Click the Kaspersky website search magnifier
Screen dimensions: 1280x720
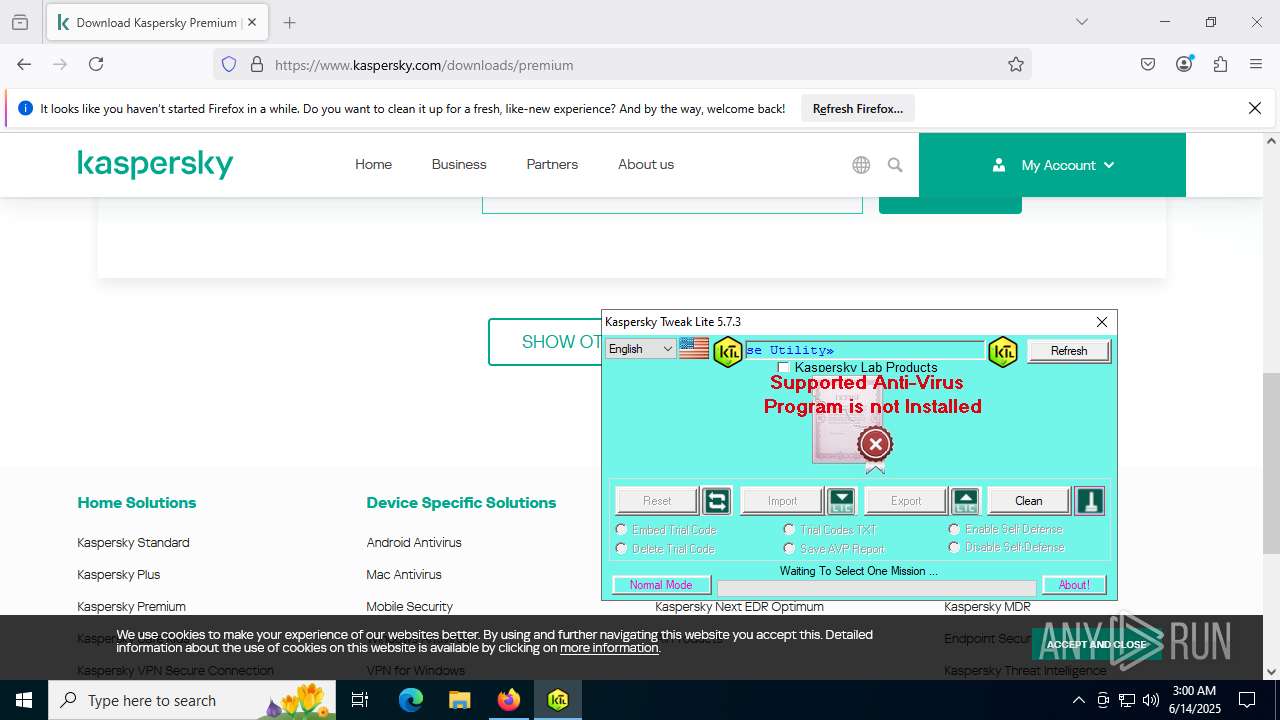tap(895, 165)
